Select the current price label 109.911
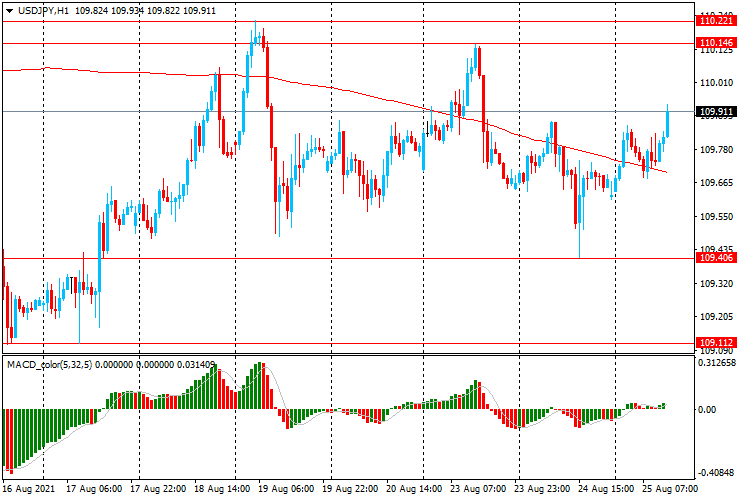740x500 pixels. [716, 112]
